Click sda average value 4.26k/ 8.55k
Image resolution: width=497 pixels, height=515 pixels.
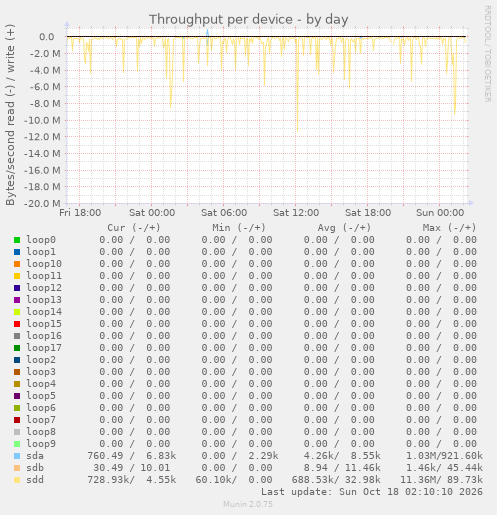[x=342, y=456]
